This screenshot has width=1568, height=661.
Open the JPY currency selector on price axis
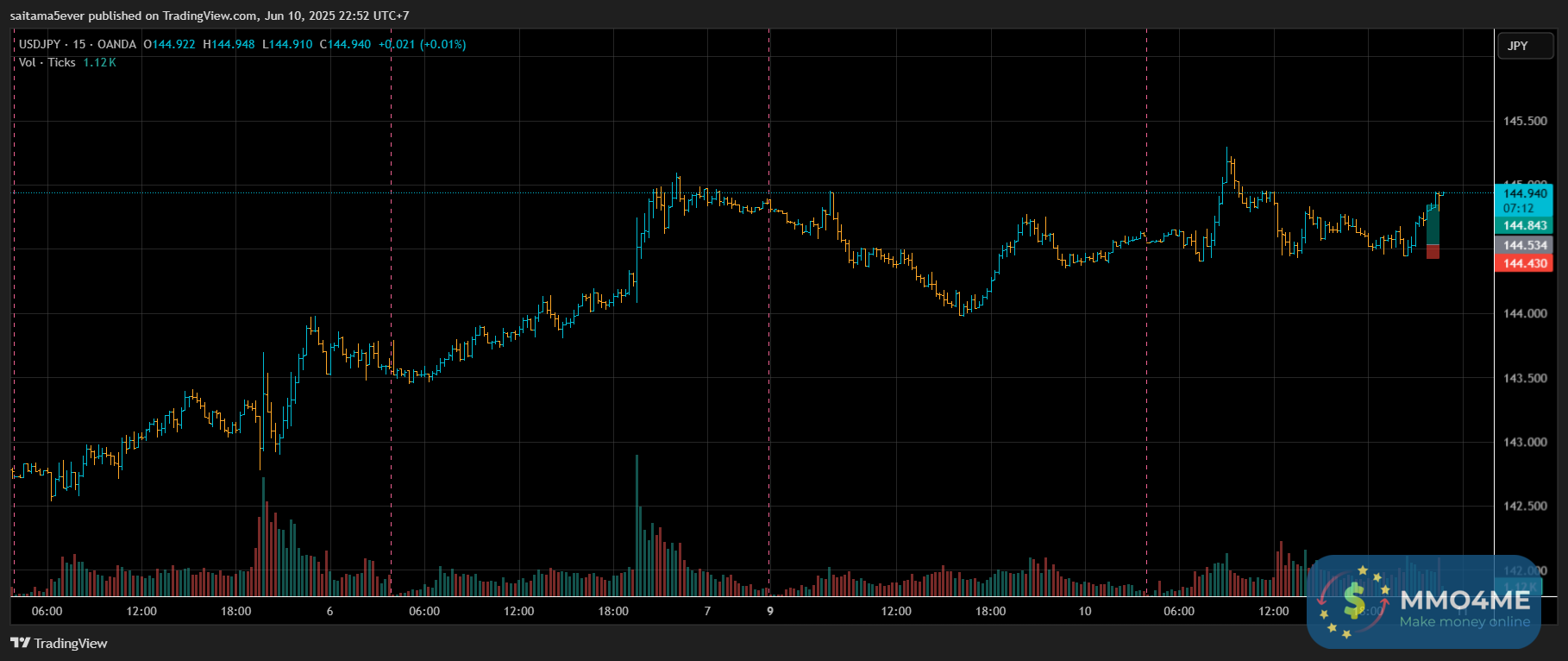(1525, 46)
